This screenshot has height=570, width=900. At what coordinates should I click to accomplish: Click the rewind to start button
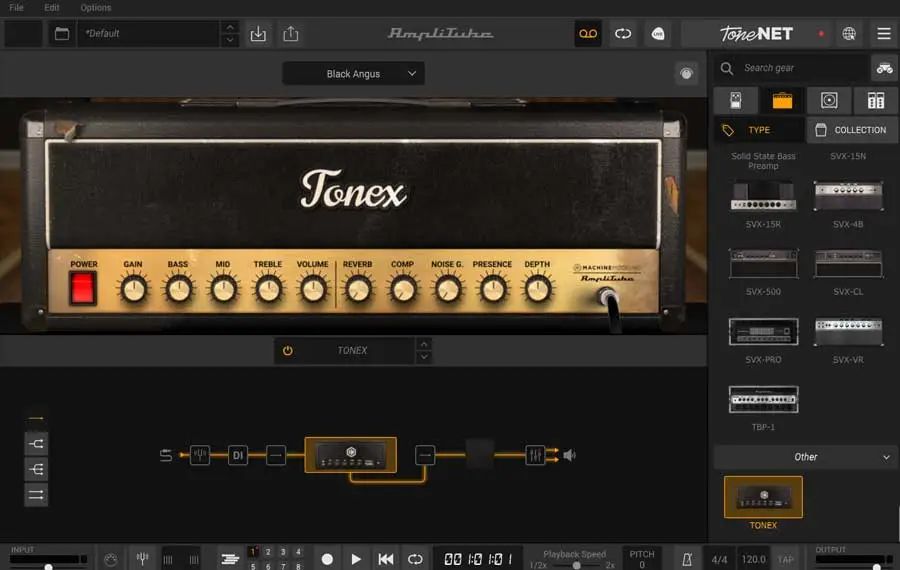[x=386, y=559]
